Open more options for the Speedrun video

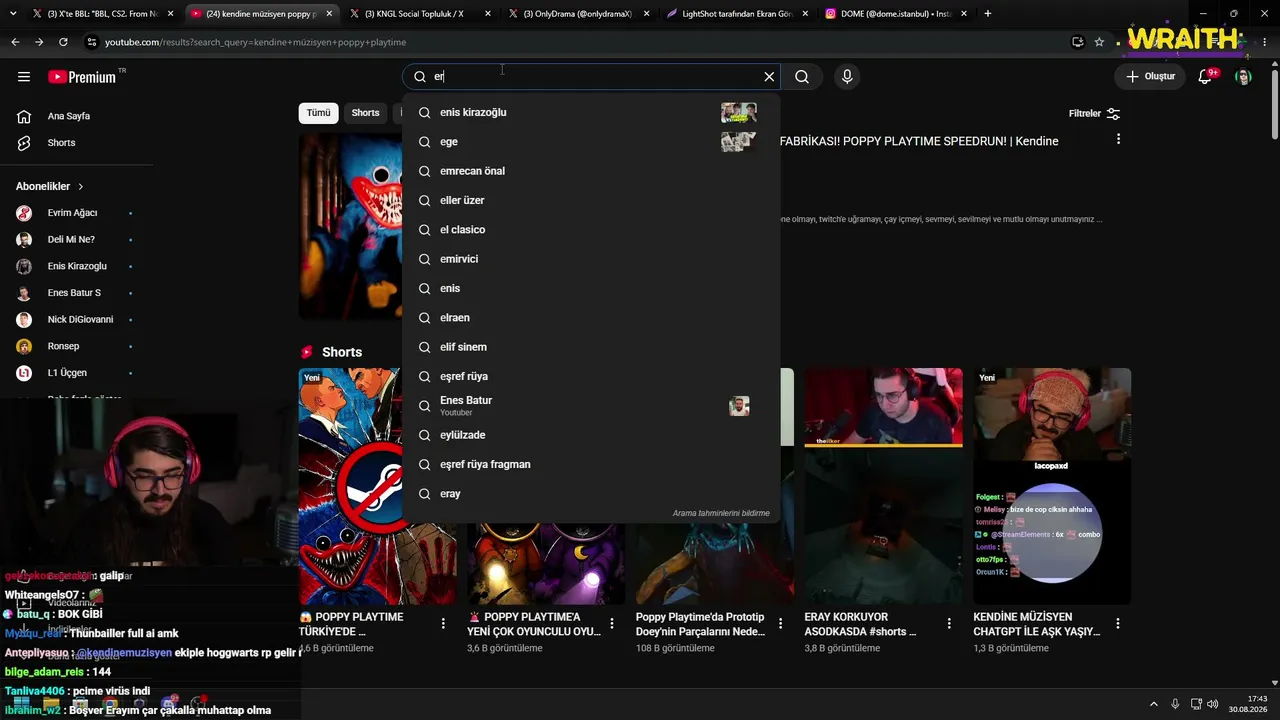[1118, 139]
